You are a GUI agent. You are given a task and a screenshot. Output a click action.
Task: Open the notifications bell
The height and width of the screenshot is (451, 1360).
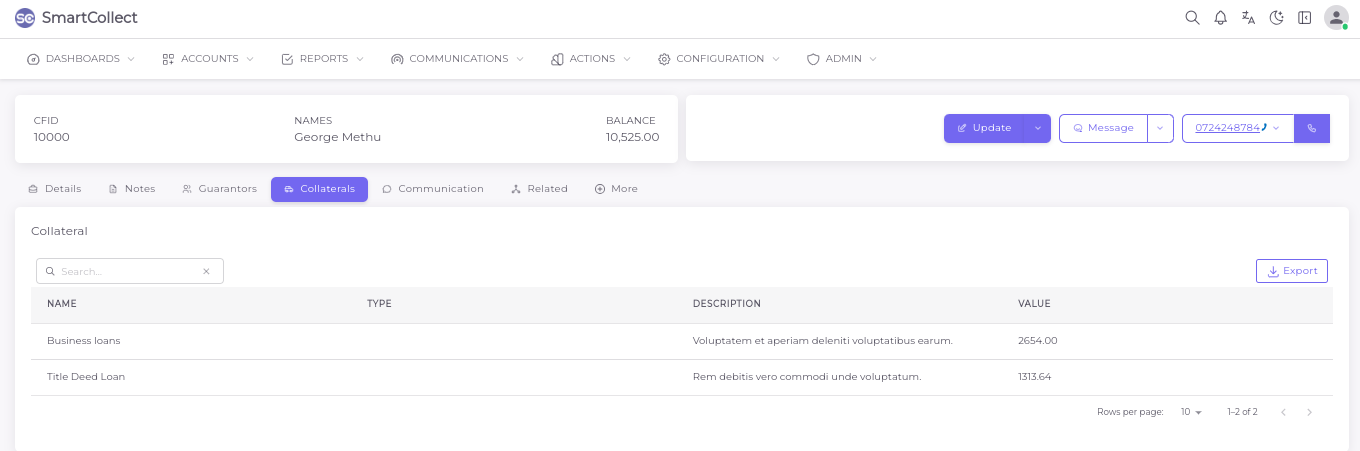pos(1220,17)
